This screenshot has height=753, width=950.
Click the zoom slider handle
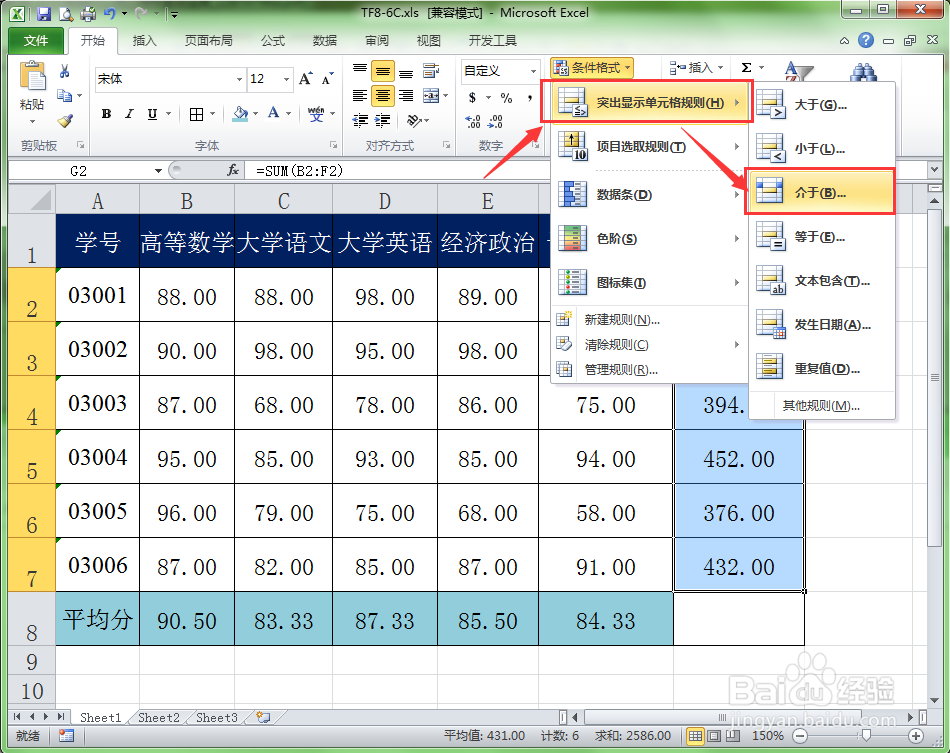pyautogui.click(x=866, y=735)
